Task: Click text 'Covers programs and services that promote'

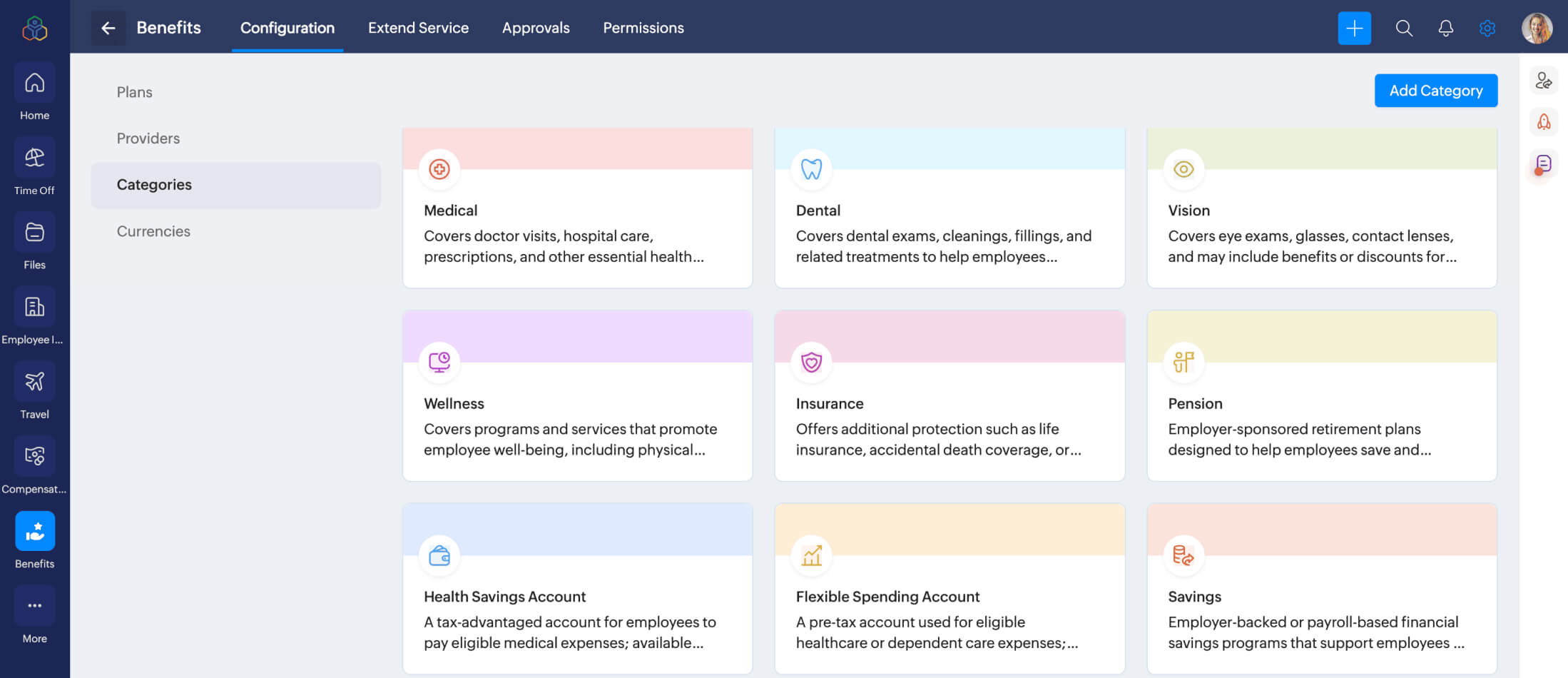Action: [571, 429]
